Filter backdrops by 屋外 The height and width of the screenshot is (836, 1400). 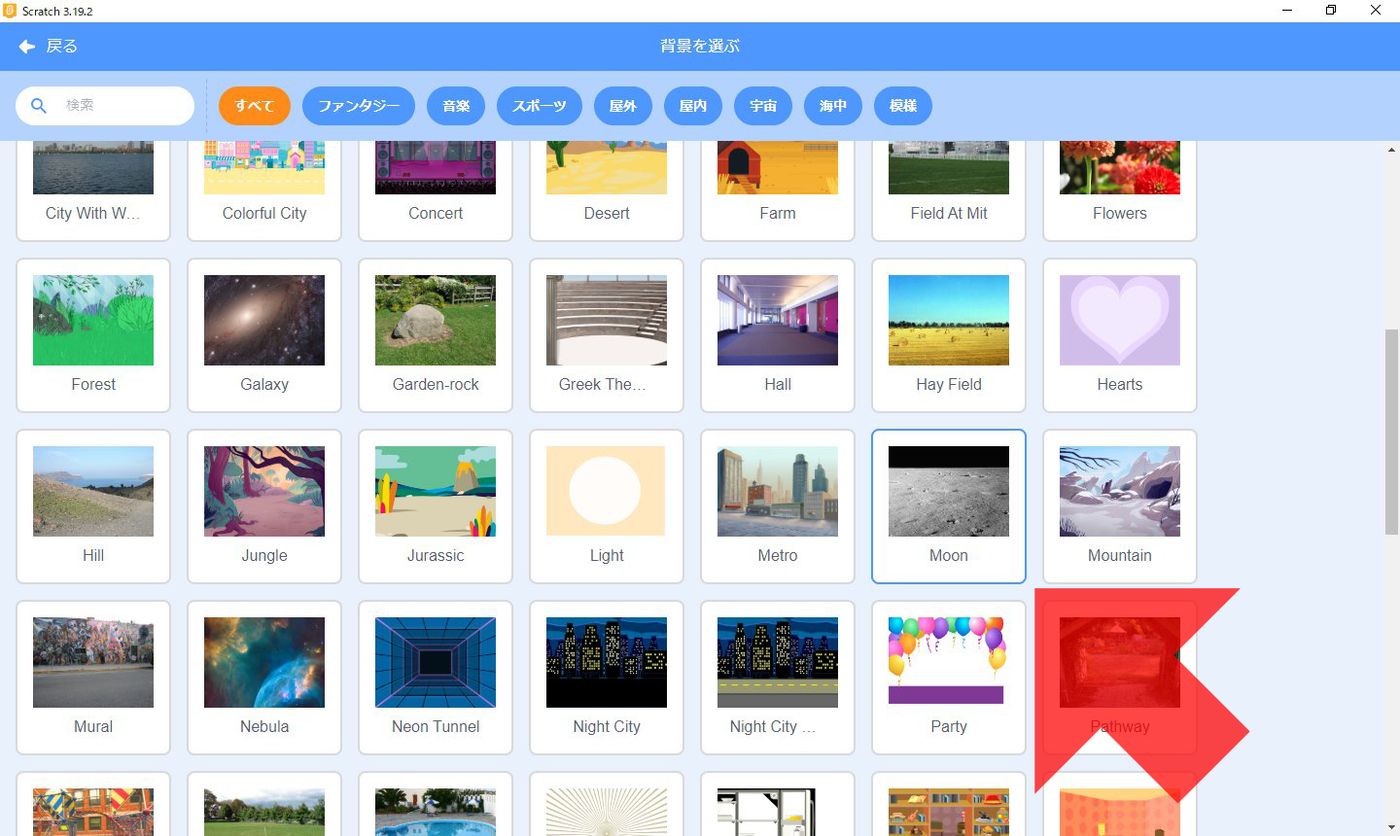coord(623,105)
